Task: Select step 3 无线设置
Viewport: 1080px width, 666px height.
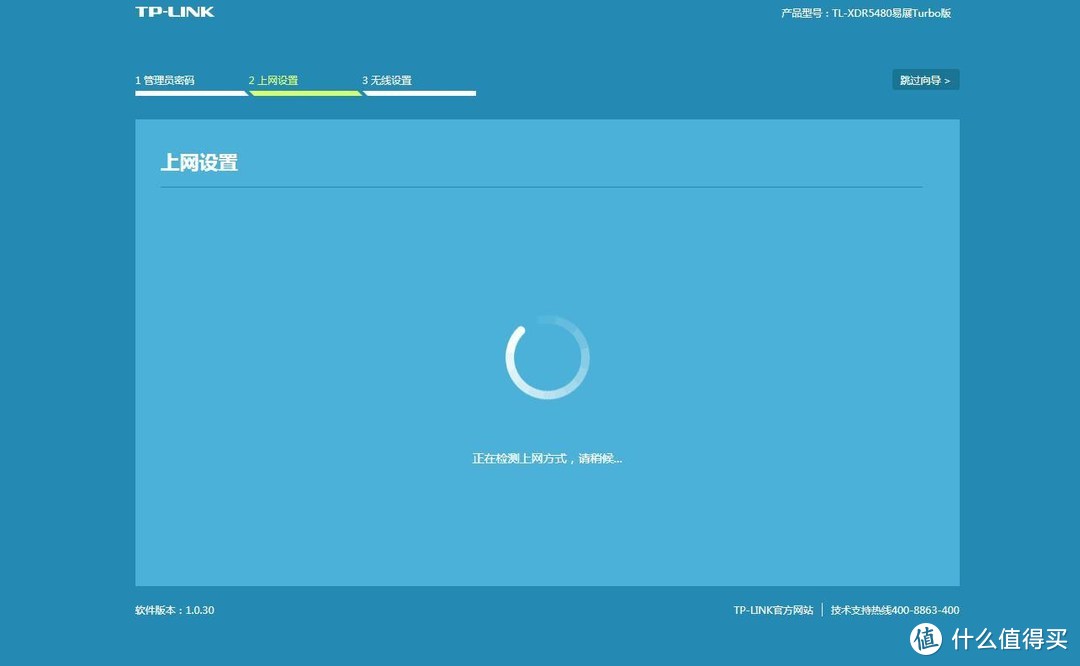Action: 387,80
